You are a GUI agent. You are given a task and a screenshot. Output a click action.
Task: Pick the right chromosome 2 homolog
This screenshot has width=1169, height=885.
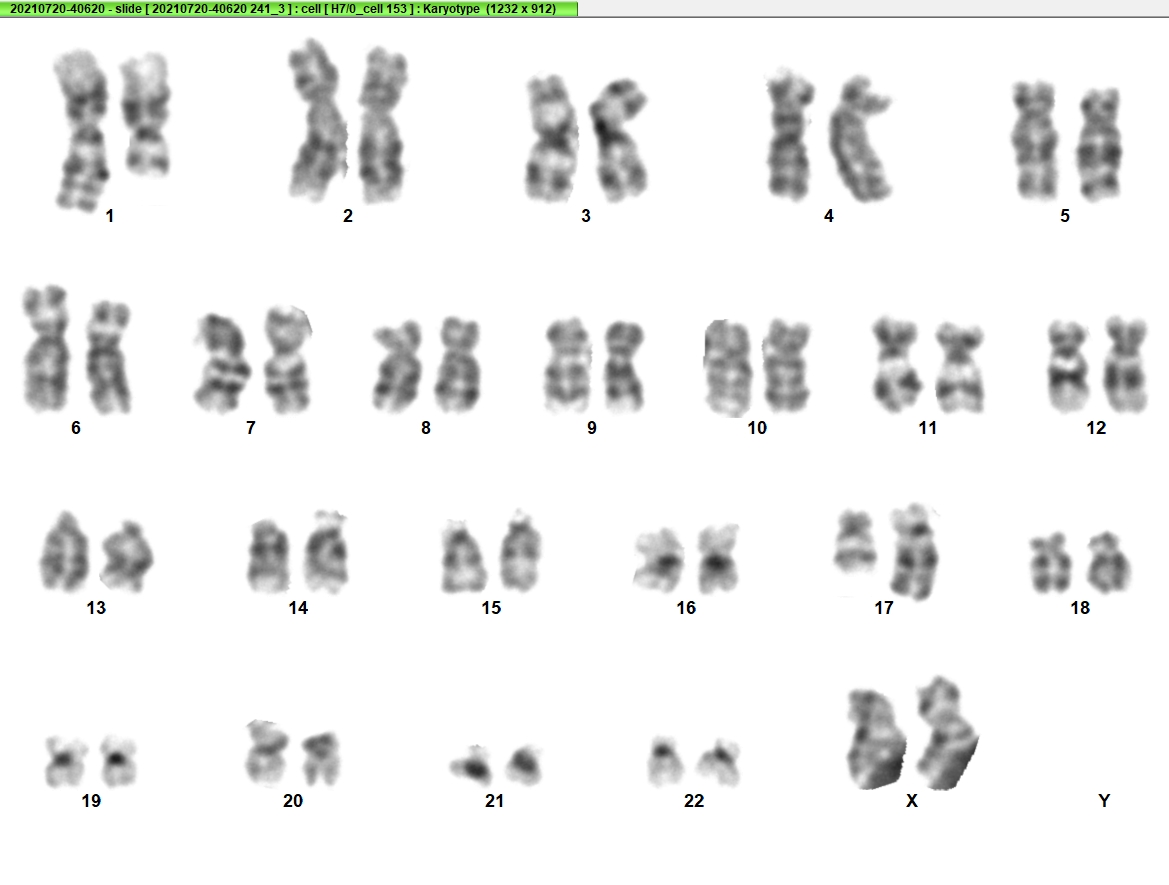(x=383, y=124)
